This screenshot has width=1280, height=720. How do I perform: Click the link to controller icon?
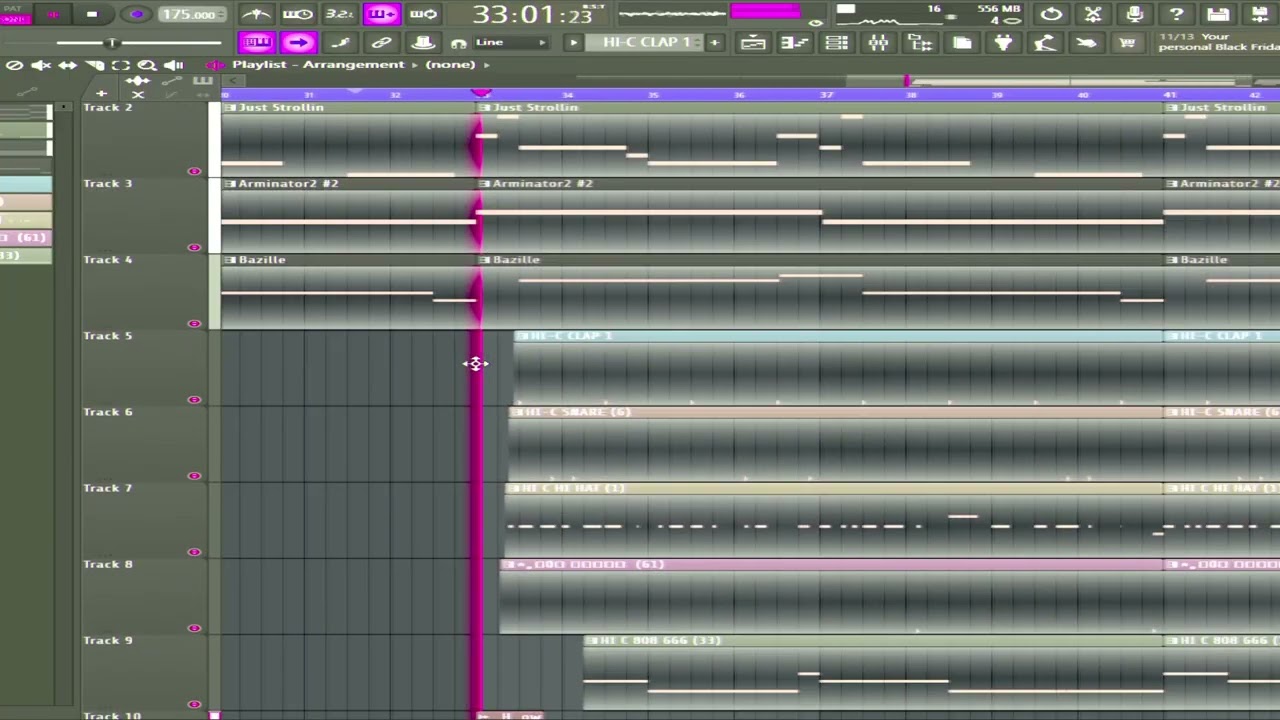[x=381, y=42]
